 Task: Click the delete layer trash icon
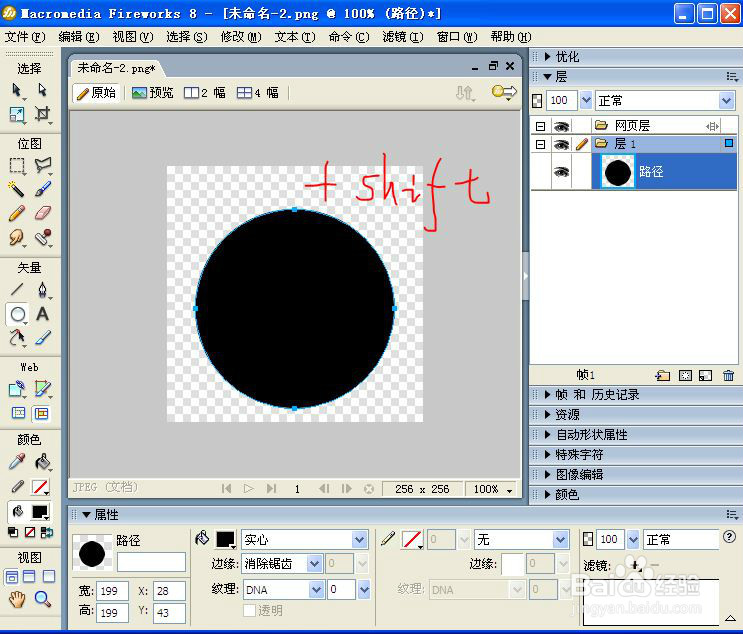coord(728,375)
